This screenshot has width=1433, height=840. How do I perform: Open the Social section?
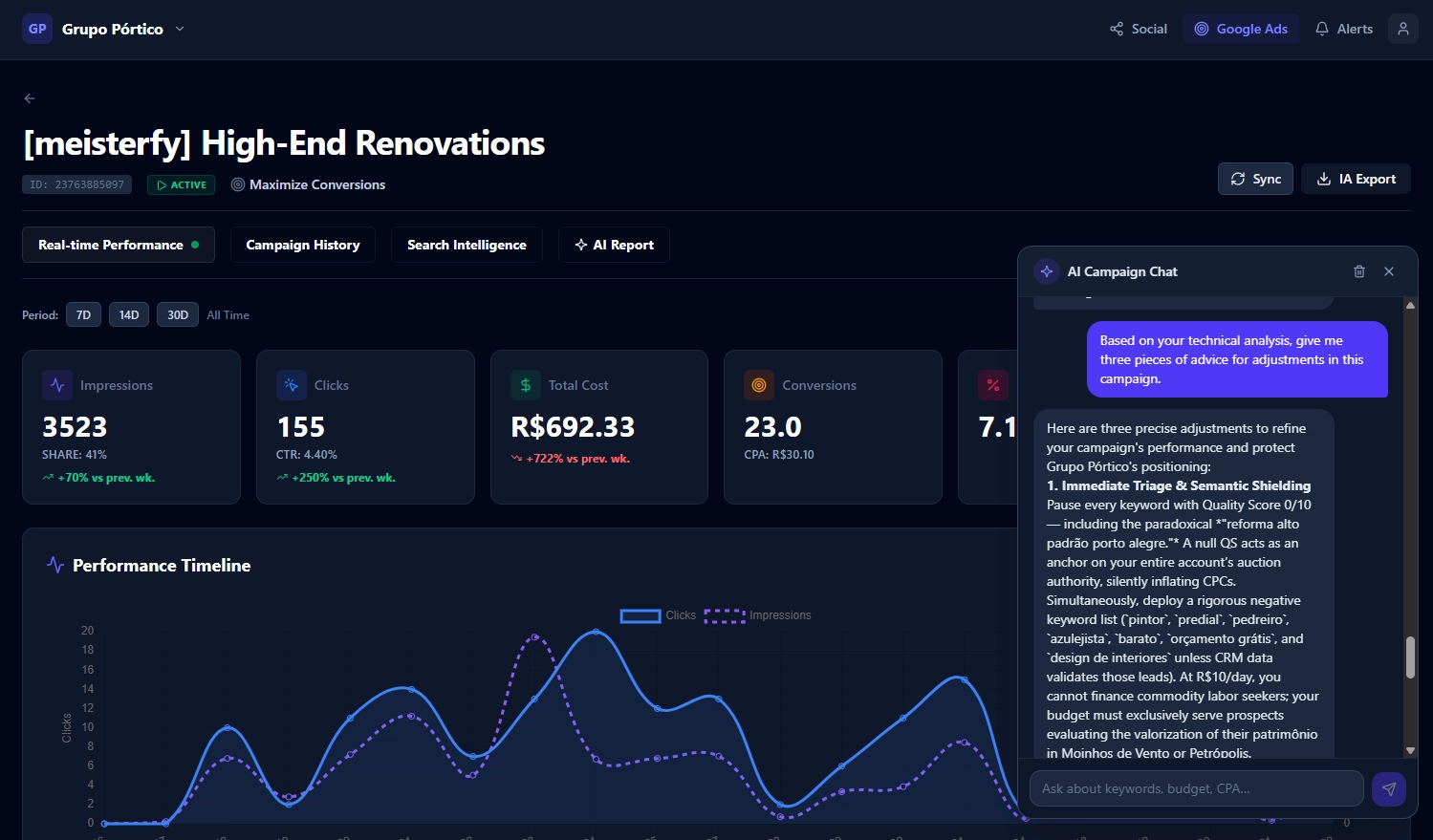click(1139, 29)
